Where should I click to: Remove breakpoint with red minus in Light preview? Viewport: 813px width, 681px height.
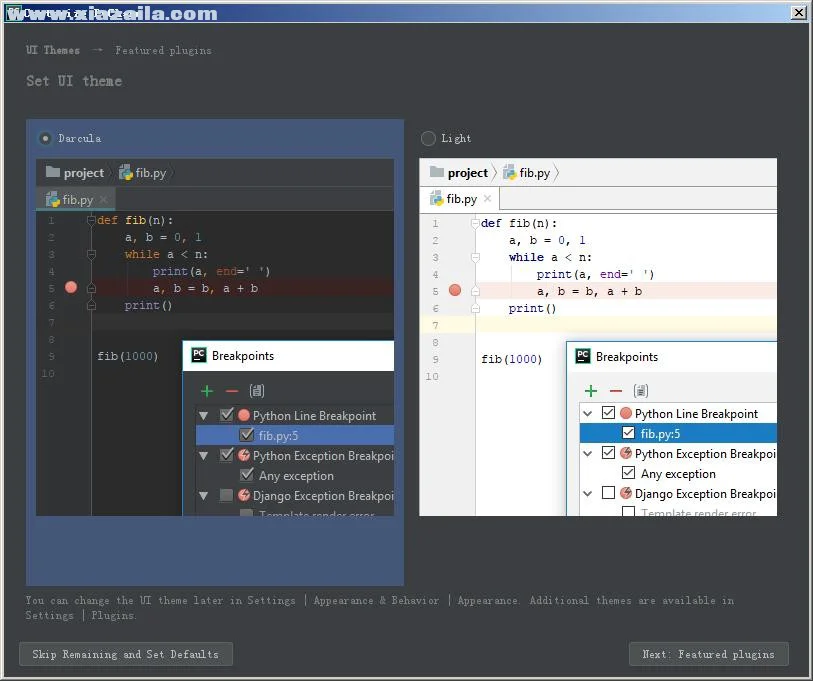coord(615,391)
